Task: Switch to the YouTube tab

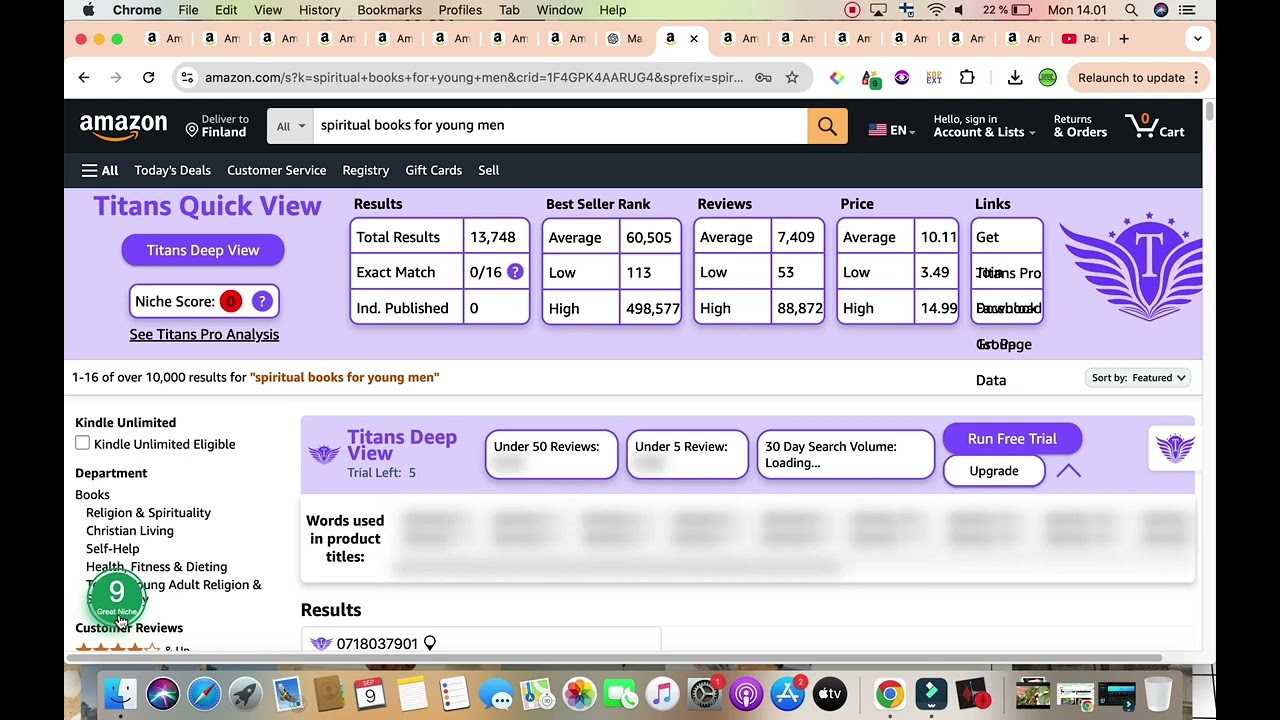Action: [x=1080, y=39]
